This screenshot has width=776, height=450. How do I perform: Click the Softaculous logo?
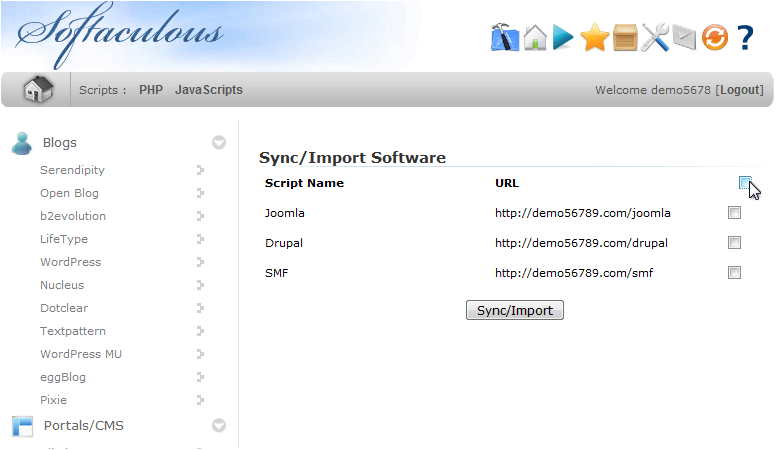[119, 35]
